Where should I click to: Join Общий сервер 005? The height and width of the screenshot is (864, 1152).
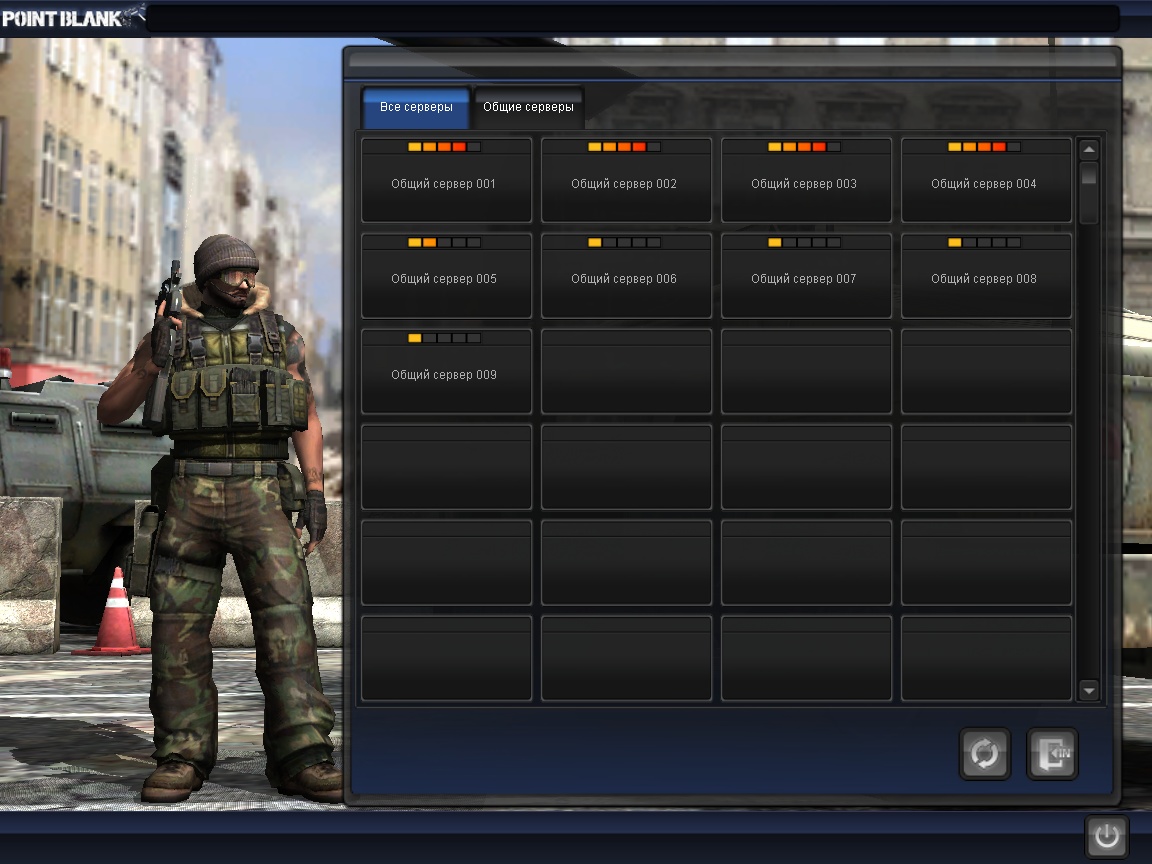coord(447,276)
